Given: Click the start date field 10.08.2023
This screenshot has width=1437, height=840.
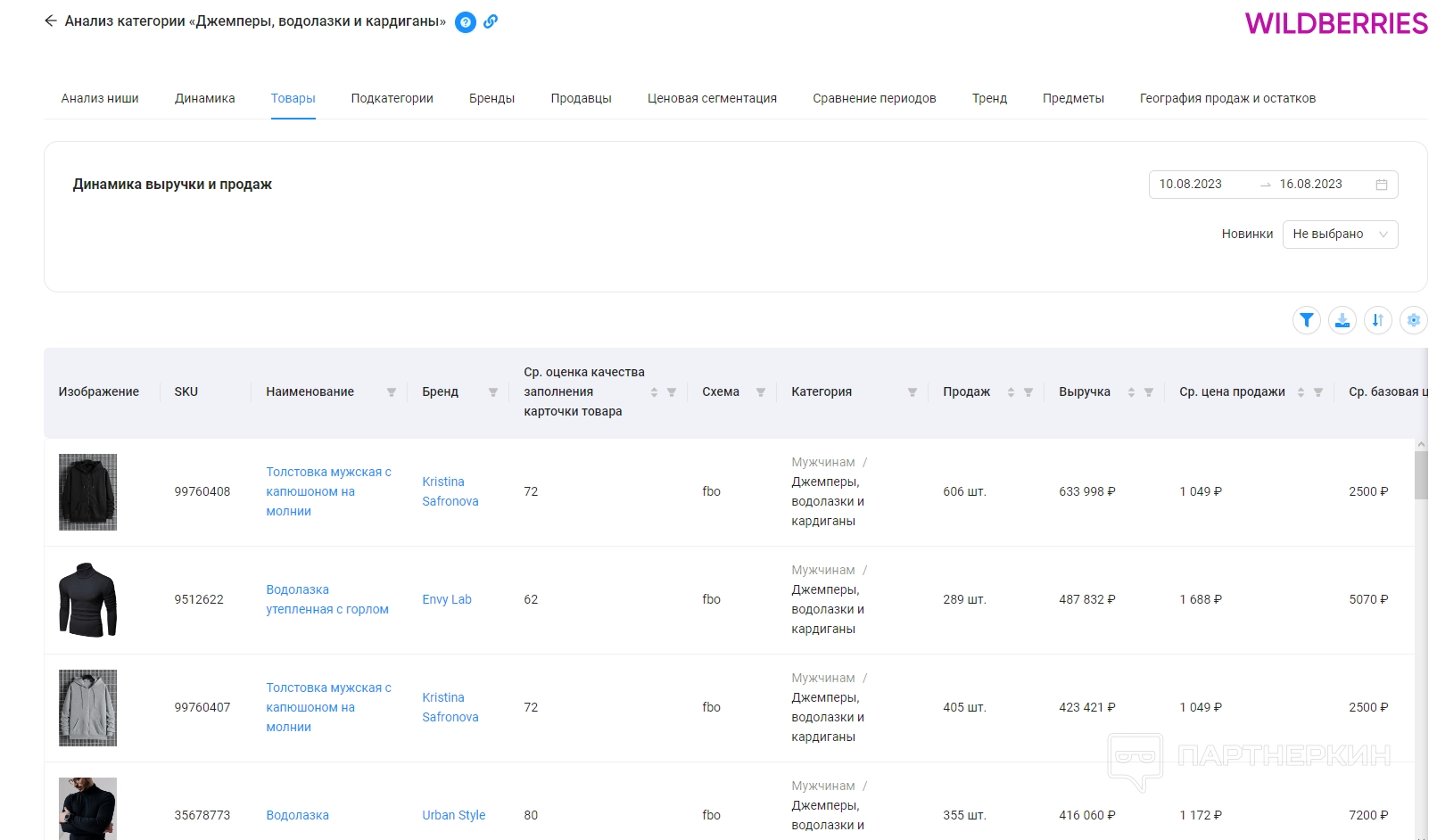Looking at the screenshot, I should [1190, 185].
